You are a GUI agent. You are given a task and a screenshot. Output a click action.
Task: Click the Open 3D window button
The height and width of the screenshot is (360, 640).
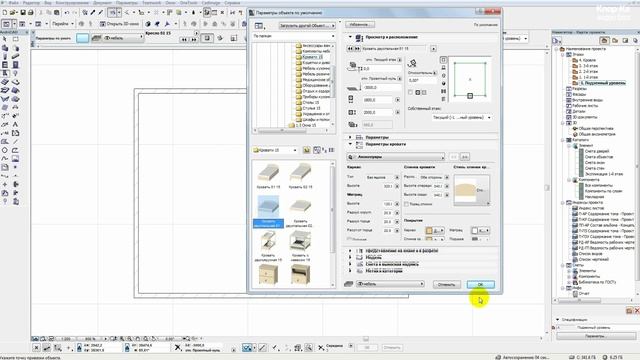(120, 24)
